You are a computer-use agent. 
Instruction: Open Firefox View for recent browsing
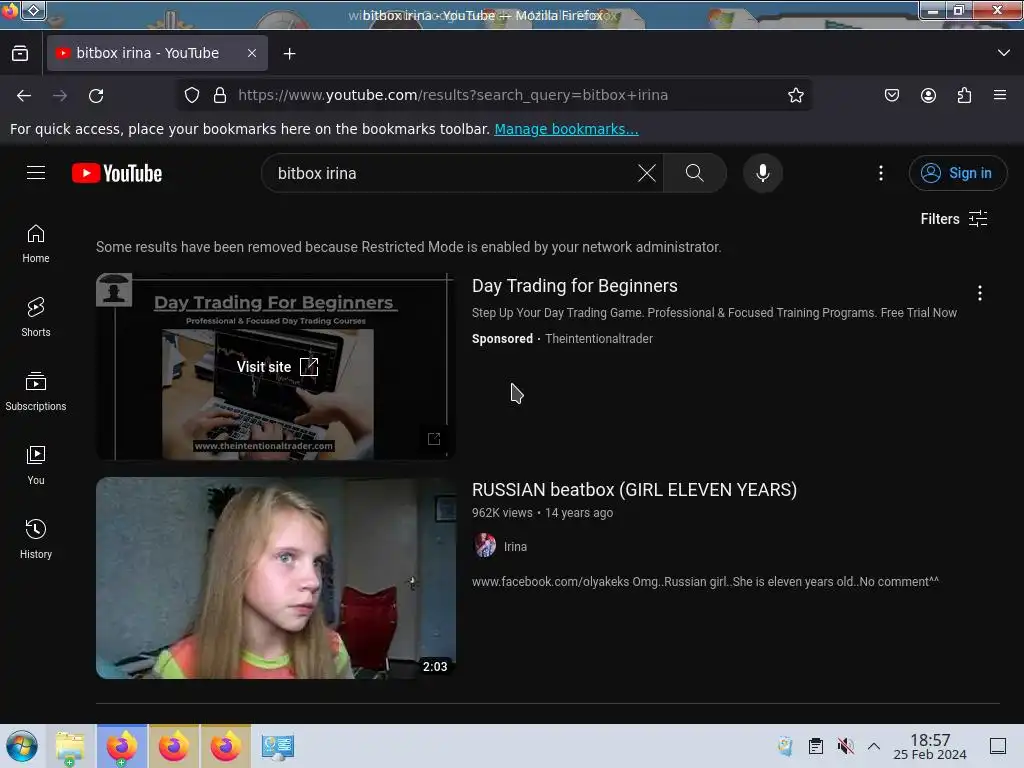pos(20,54)
